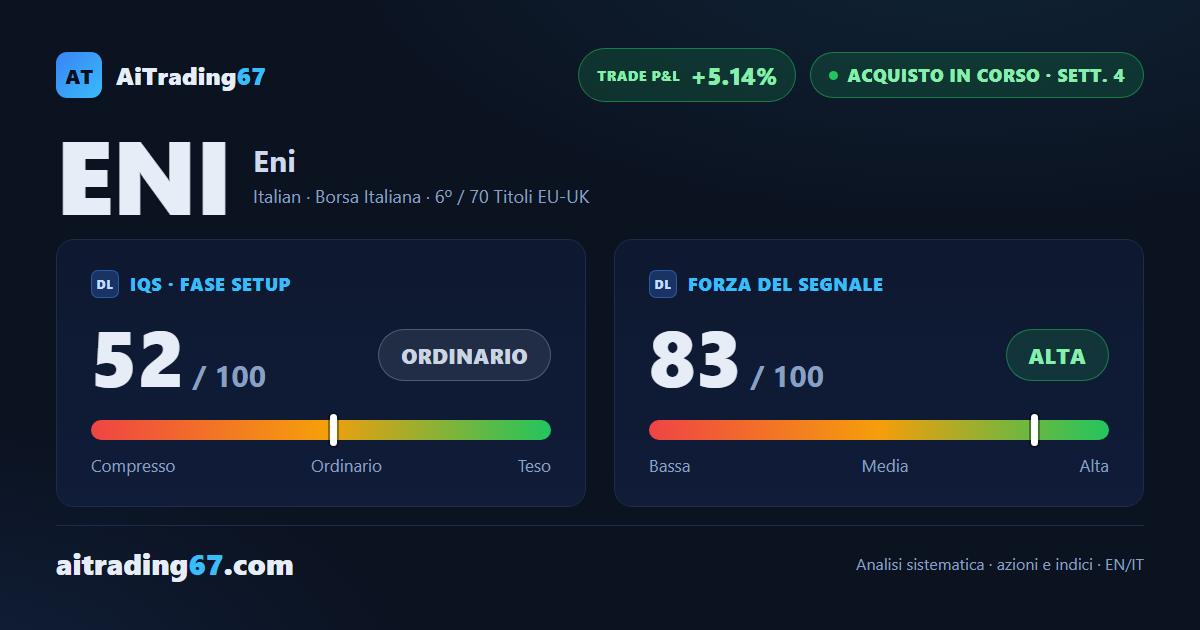1200x630 pixels.
Task: Click the large ENI ticker symbol
Action: click(x=144, y=180)
